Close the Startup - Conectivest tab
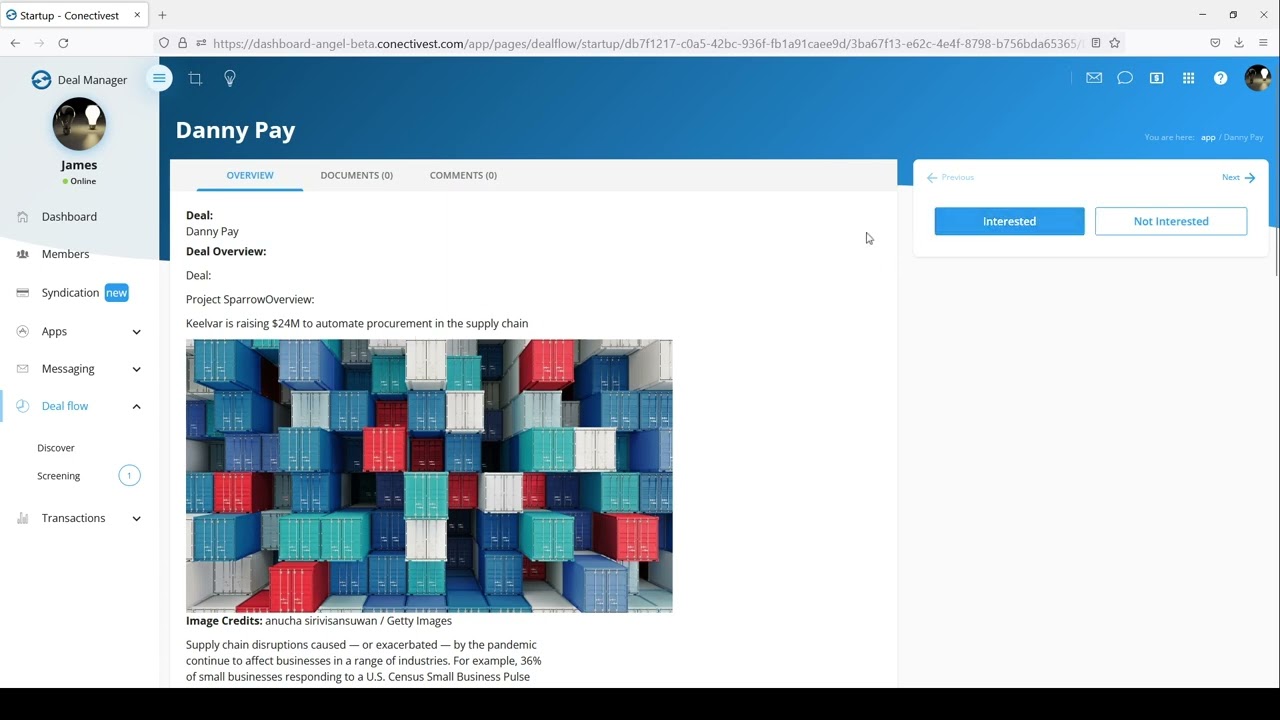This screenshot has width=1280, height=720. [x=137, y=15]
